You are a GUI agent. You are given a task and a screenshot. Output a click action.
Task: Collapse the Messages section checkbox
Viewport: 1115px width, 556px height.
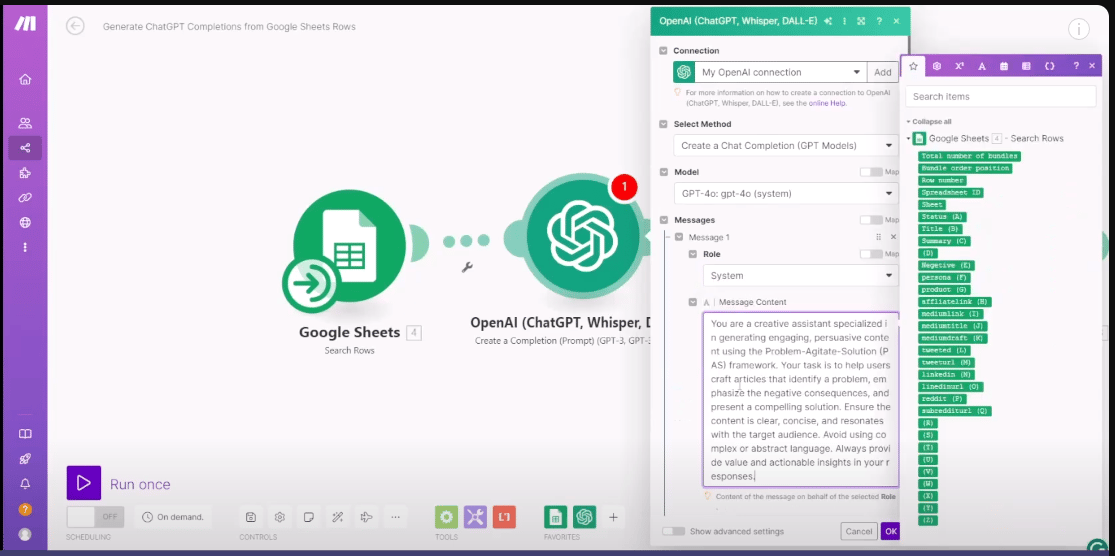663,220
